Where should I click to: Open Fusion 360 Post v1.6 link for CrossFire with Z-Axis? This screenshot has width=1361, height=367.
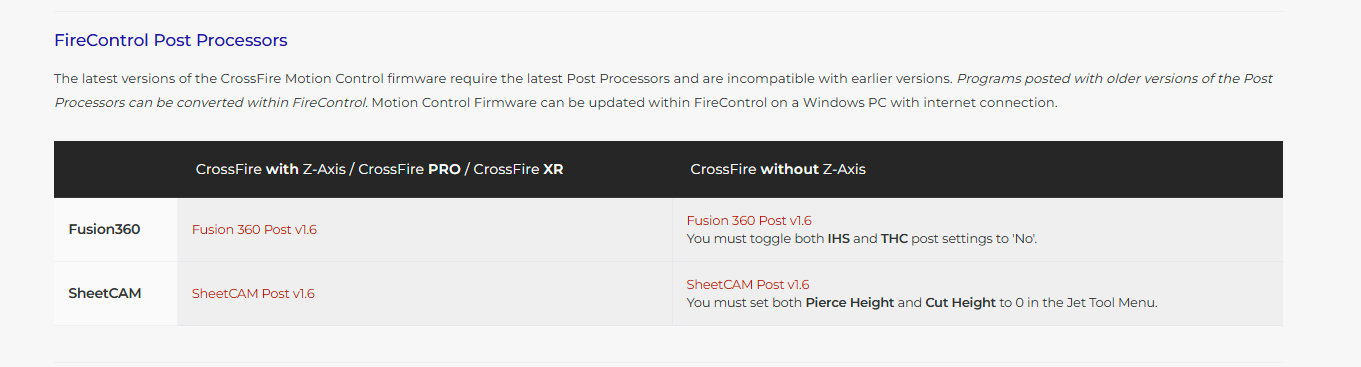click(x=254, y=229)
